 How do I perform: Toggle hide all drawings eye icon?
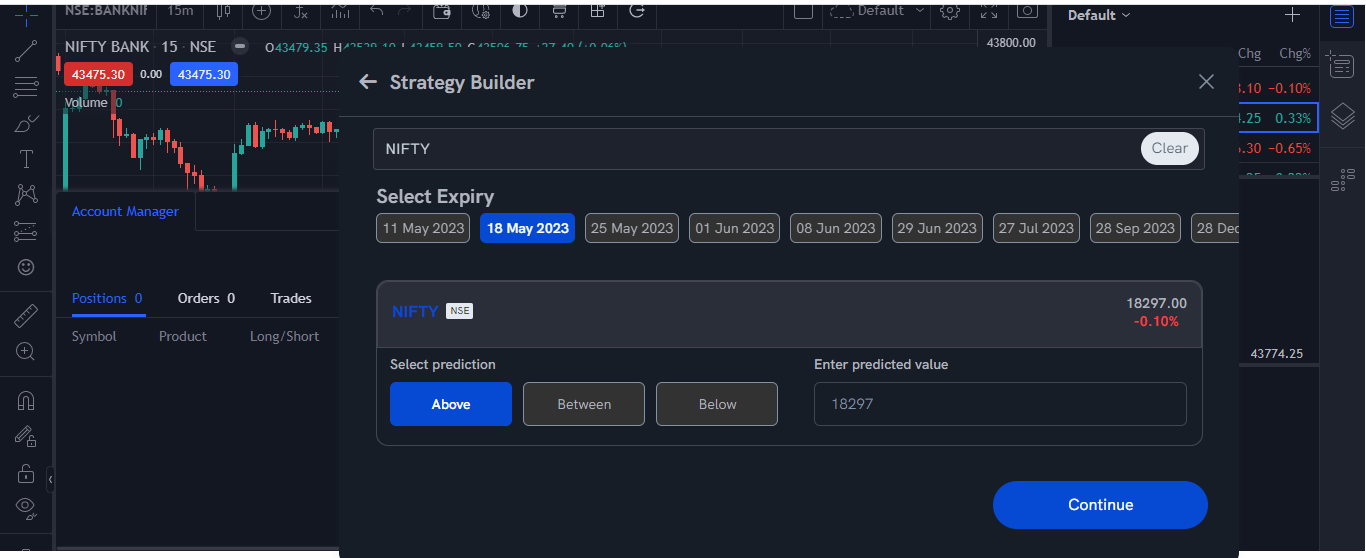[x=26, y=508]
